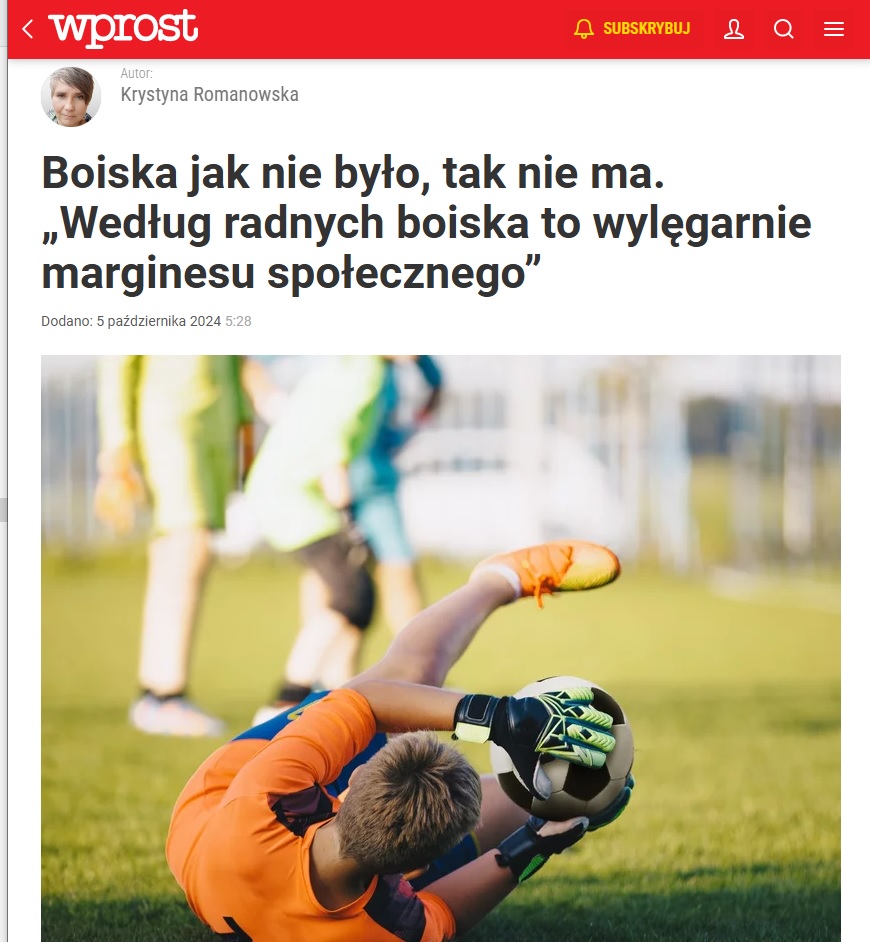
Task: Click the red header bar empty area
Action: click(x=385, y=29)
